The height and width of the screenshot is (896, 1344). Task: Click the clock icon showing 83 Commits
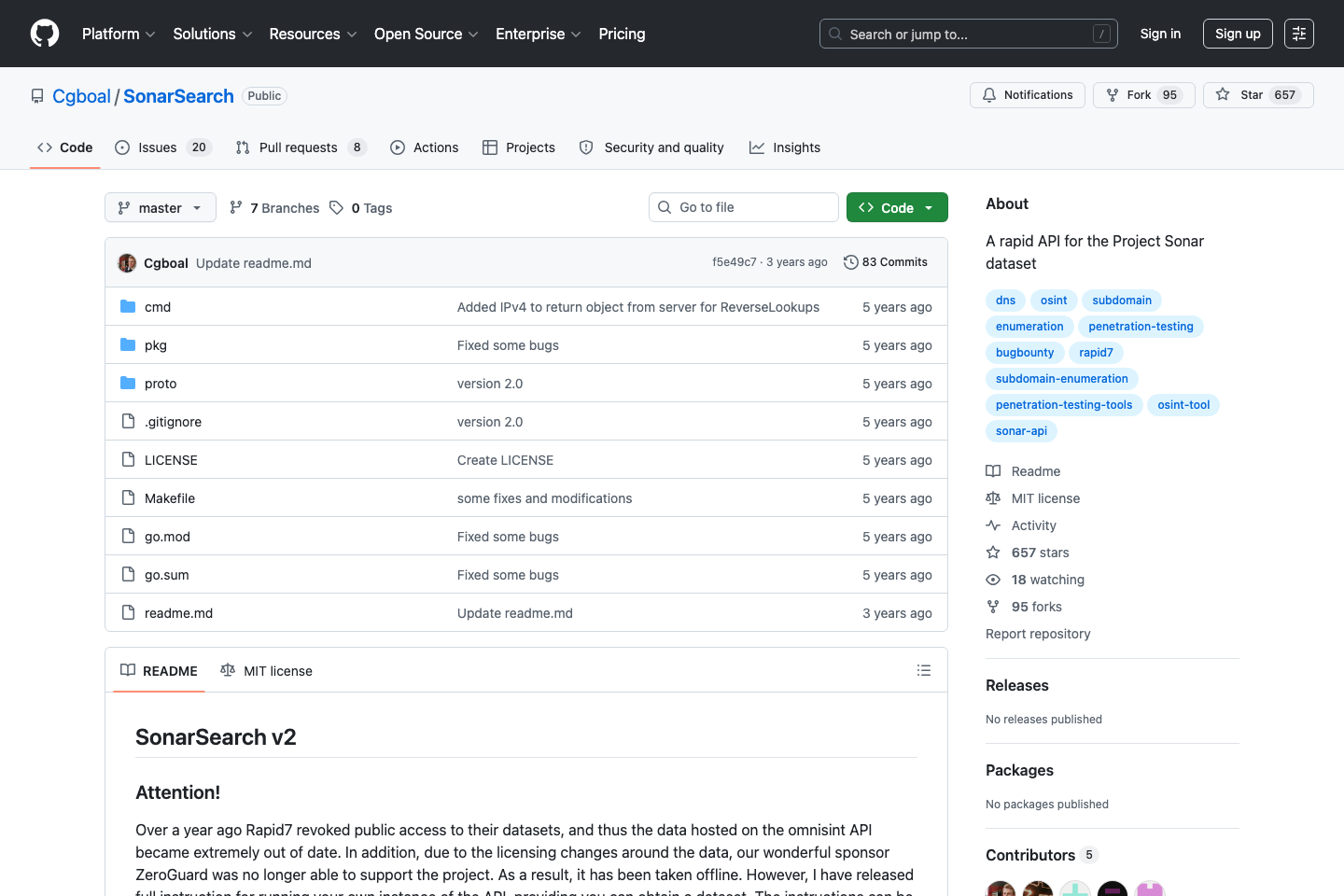(x=850, y=262)
